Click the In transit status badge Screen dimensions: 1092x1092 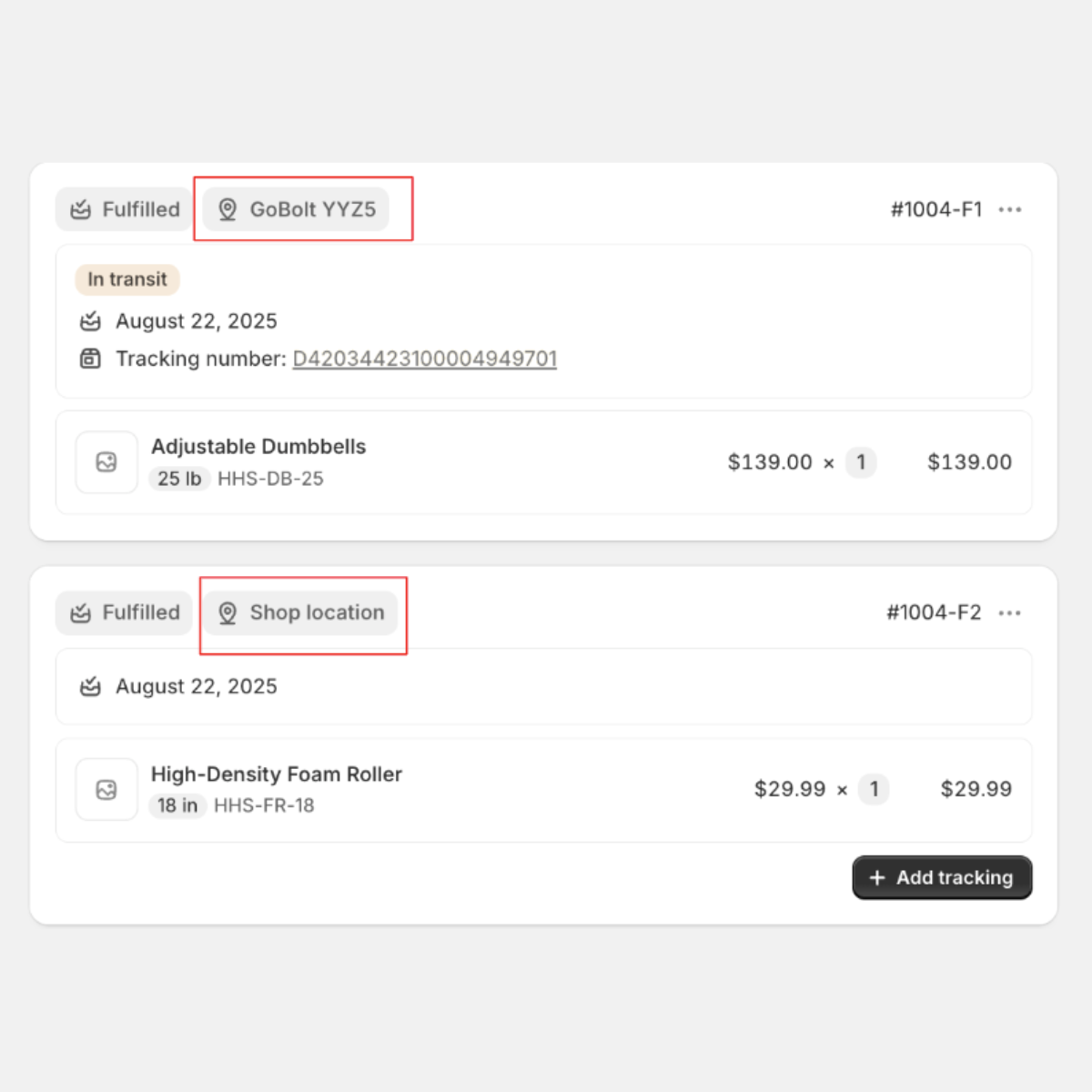click(x=127, y=279)
